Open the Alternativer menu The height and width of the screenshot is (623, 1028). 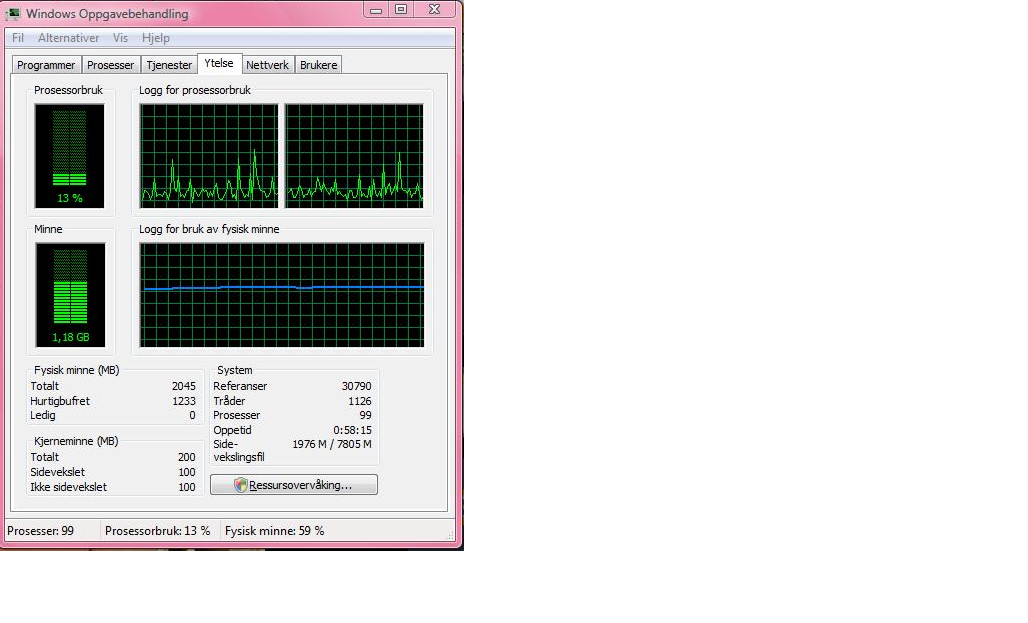click(68, 38)
